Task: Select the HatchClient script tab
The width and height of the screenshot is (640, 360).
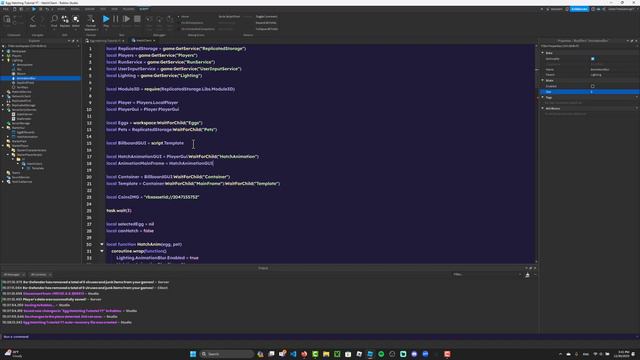Action: tap(143, 41)
